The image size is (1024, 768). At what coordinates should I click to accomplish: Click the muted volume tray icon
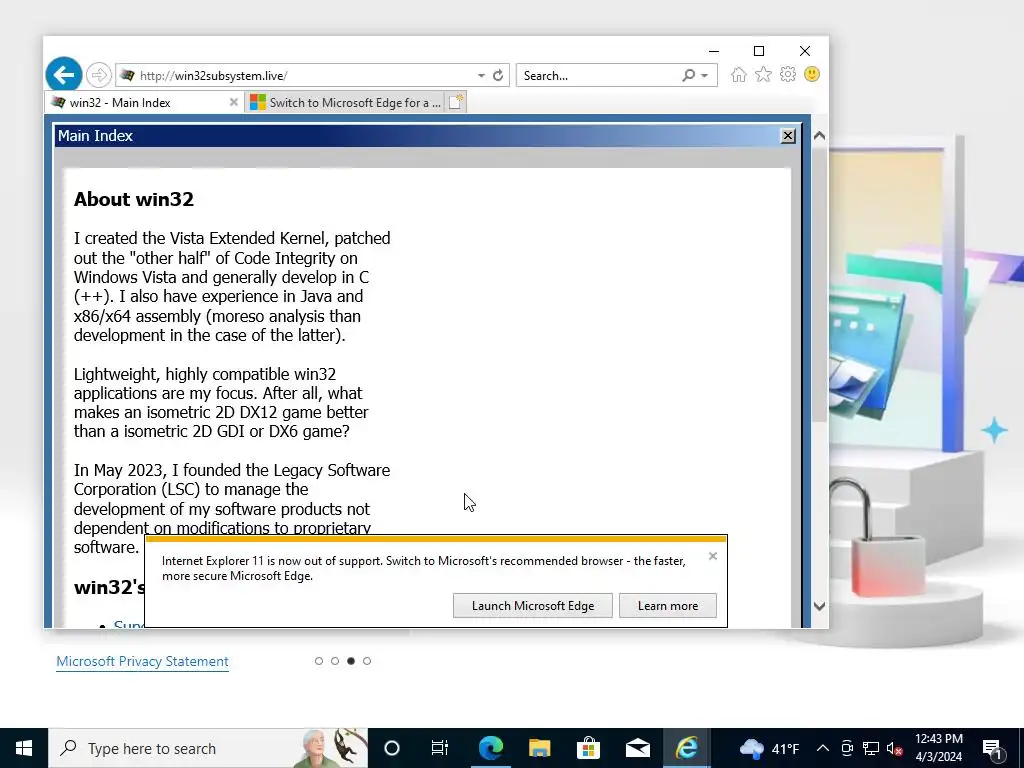coord(895,748)
